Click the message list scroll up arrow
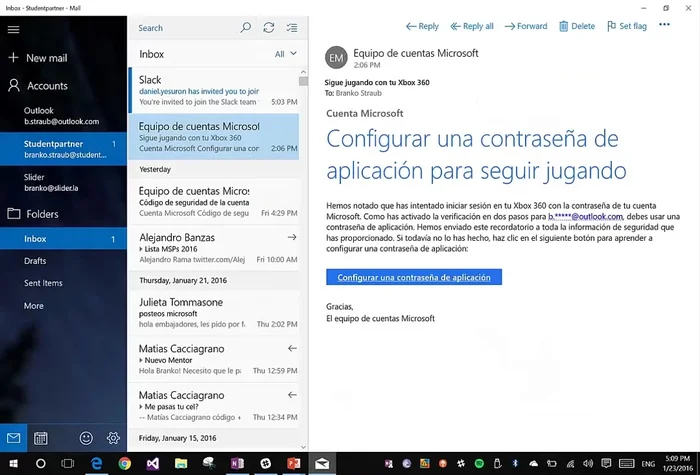Image resolution: width=700 pixels, height=475 pixels. pyautogui.click(x=304, y=72)
